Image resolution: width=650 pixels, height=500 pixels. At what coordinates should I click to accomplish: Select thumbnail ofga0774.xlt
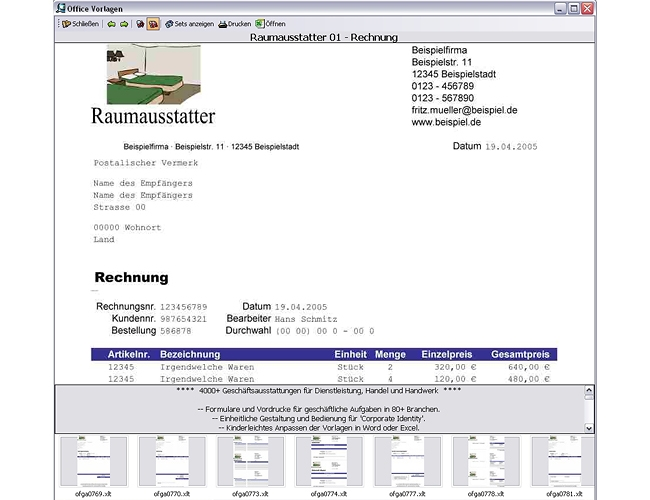pyautogui.click(x=329, y=466)
